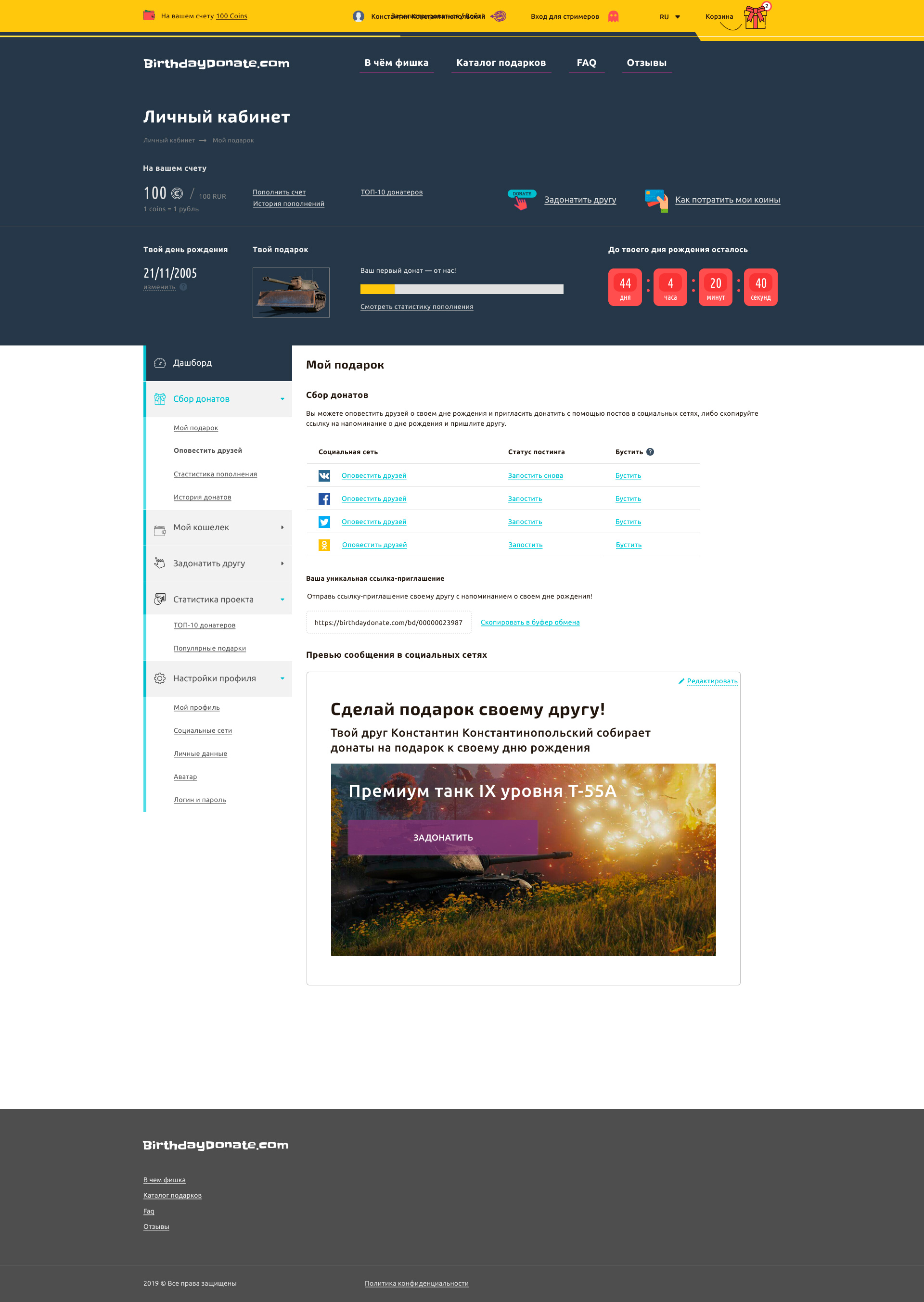Click the credit card hand icon
924x1302 pixels.
tap(656, 200)
